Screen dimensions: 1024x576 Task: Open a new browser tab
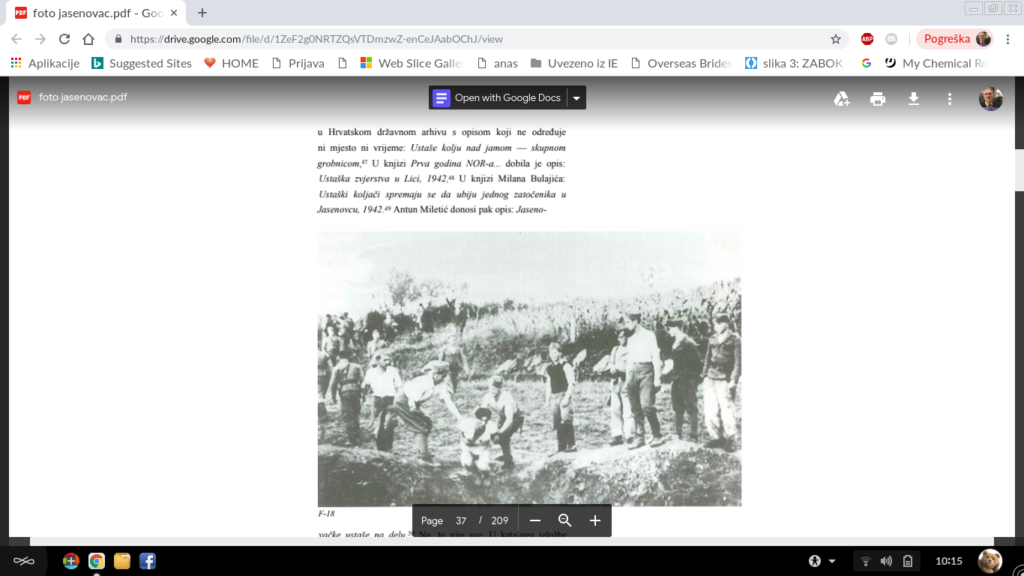click(x=202, y=13)
